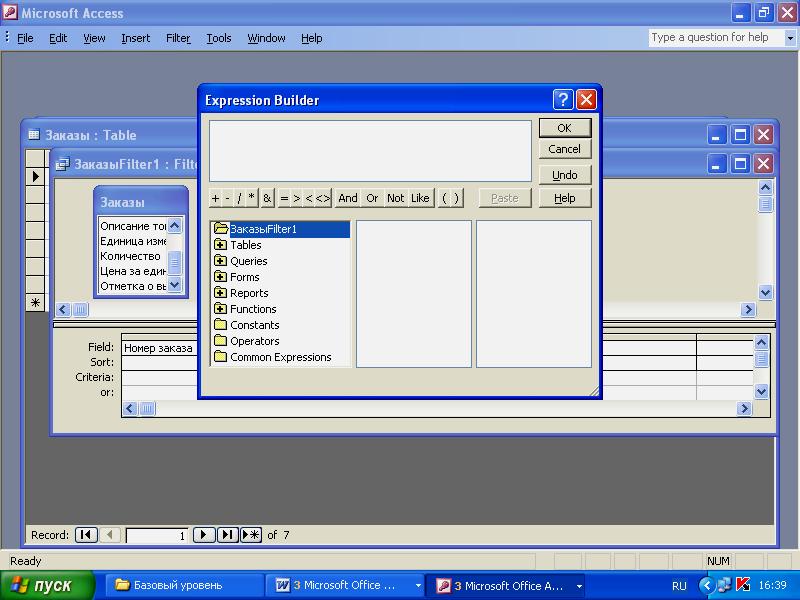Go to first record
Screen dimensions: 800x600
tap(86, 535)
